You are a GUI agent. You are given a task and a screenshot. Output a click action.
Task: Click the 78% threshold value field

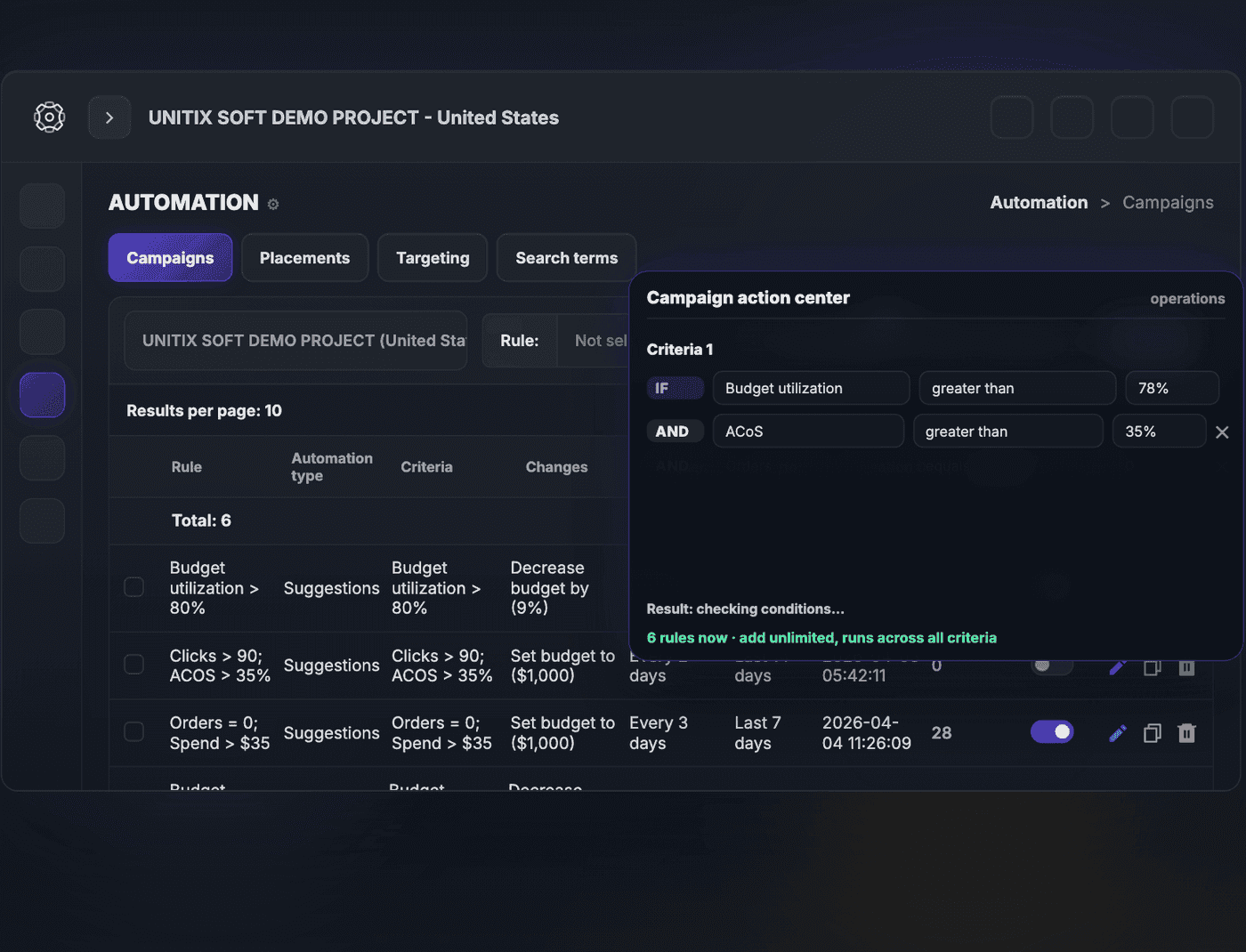(x=1172, y=388)
